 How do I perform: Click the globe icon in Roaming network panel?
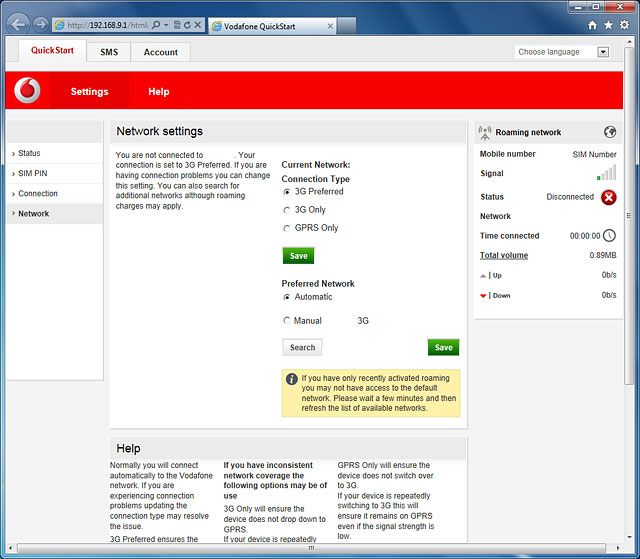point(610,132)
